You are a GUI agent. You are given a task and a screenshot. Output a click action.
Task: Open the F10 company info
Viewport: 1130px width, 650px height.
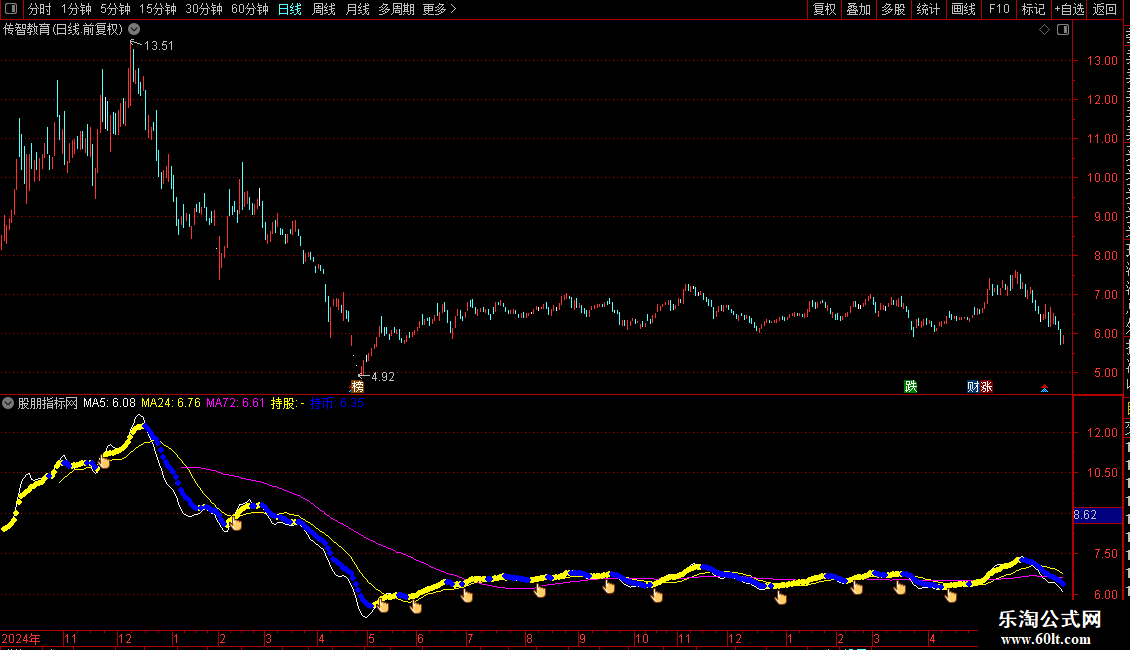pyautogui.click(x=999, y=9)
